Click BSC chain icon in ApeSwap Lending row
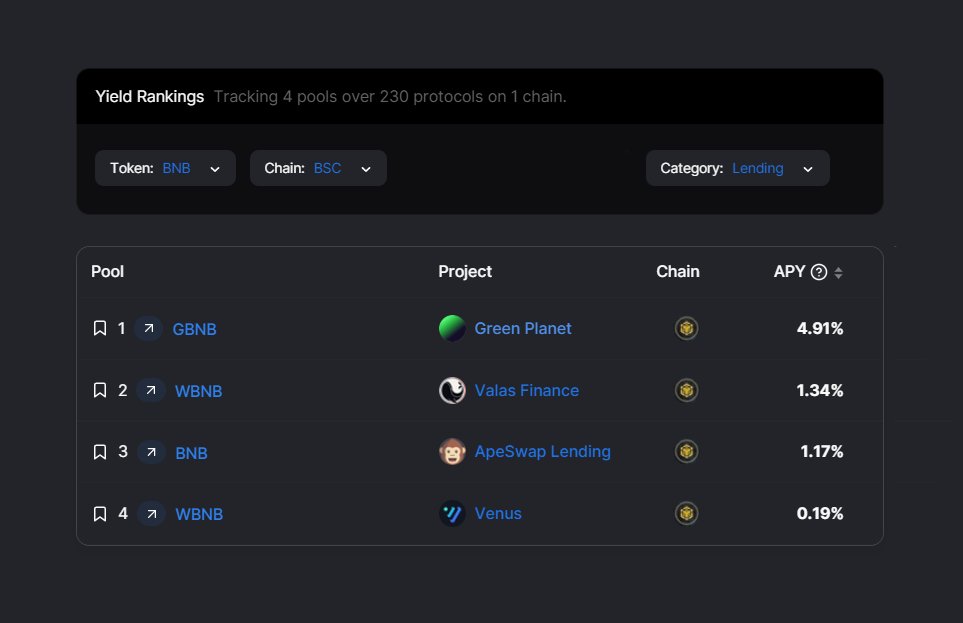 coord(686,452)
